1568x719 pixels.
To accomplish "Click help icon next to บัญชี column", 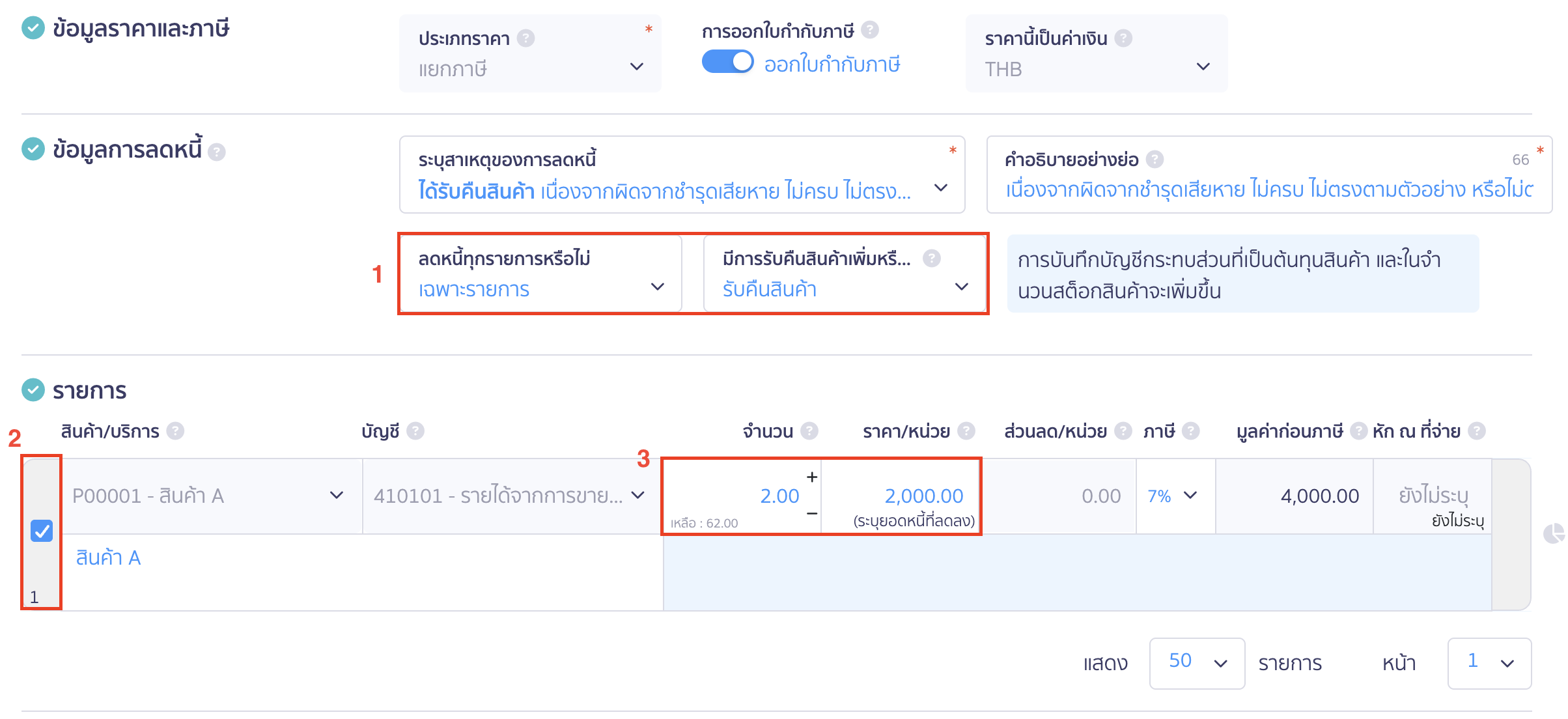I will tap(415, 430).
